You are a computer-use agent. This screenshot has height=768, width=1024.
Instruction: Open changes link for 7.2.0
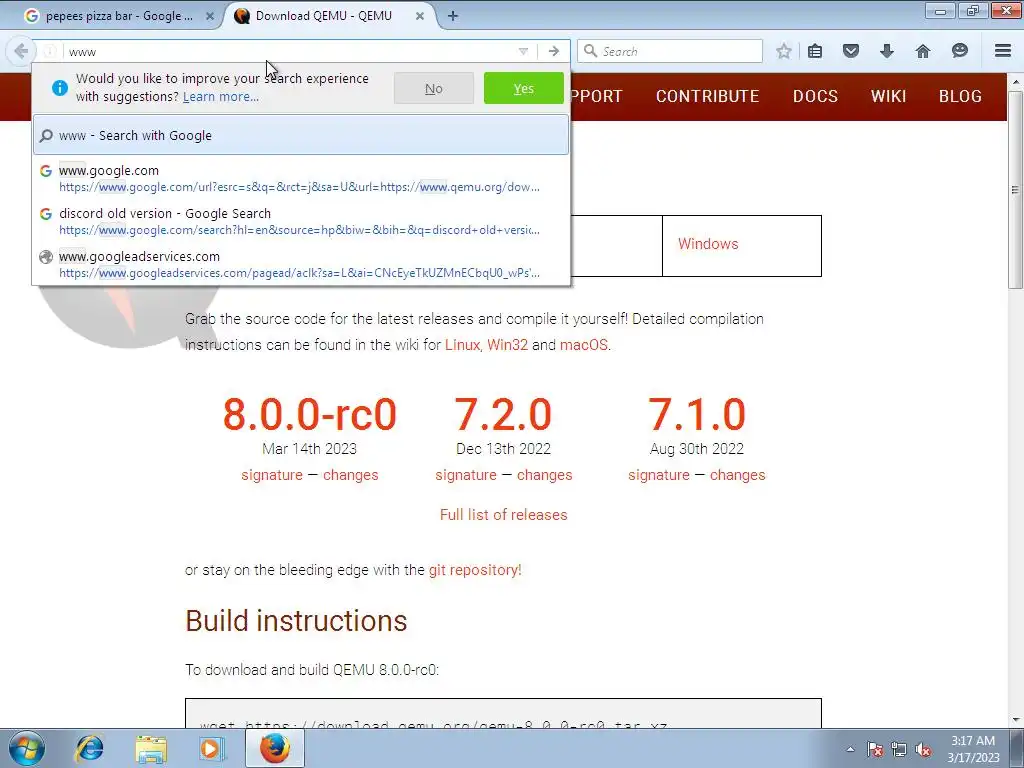545,475
